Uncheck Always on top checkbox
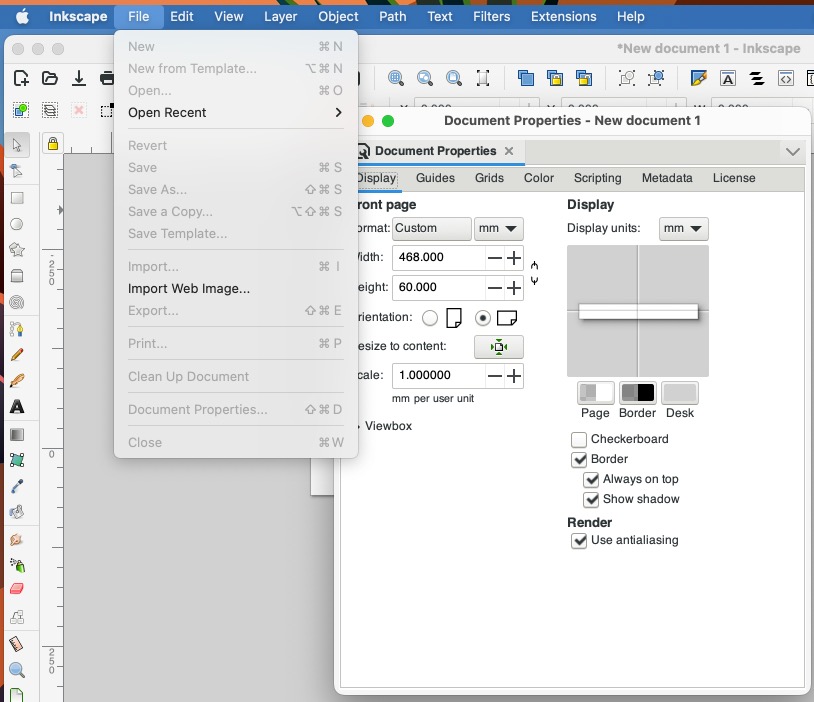This screenshot has height=702, width=814. tap(591, 479)
